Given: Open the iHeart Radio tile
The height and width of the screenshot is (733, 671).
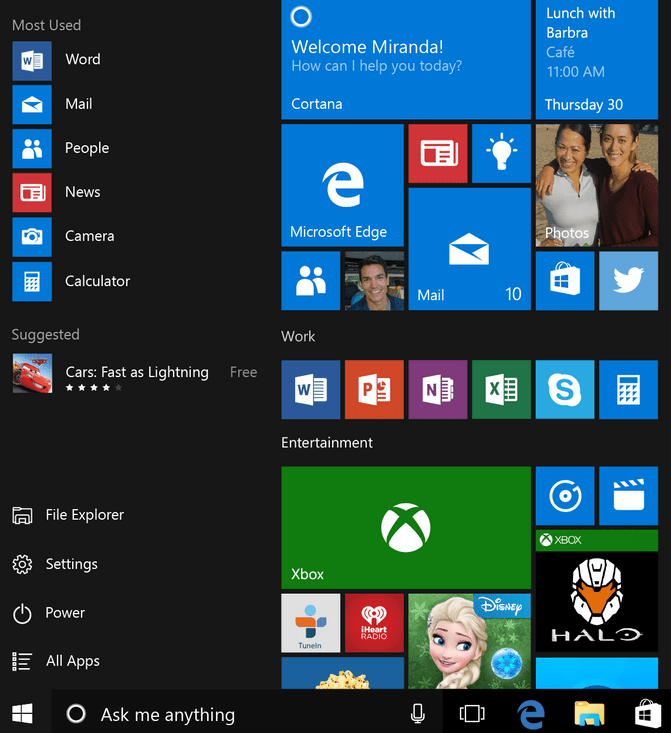Looking at the screenshot, I should (374, 623).
